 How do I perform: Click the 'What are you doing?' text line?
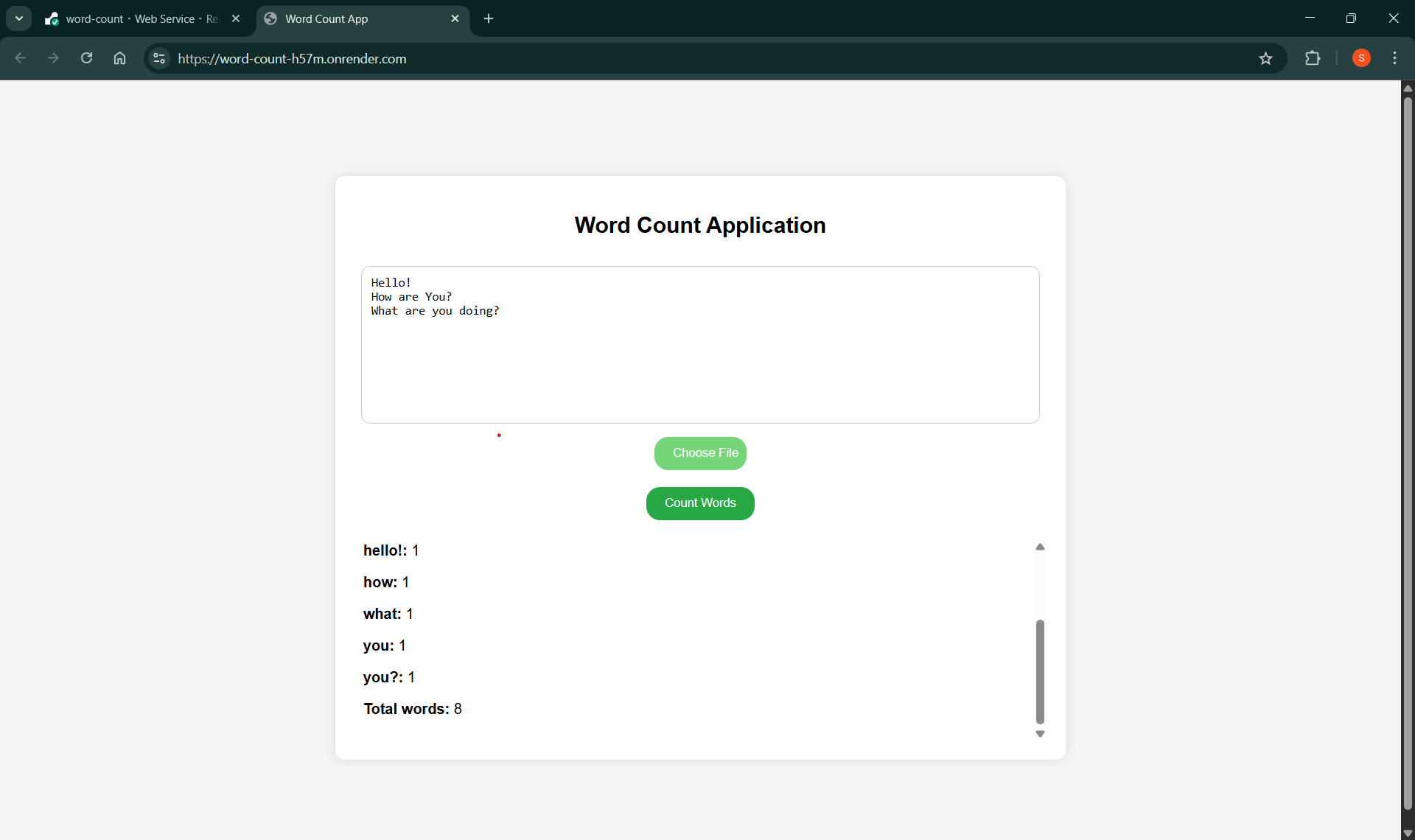tap(435, 311)
